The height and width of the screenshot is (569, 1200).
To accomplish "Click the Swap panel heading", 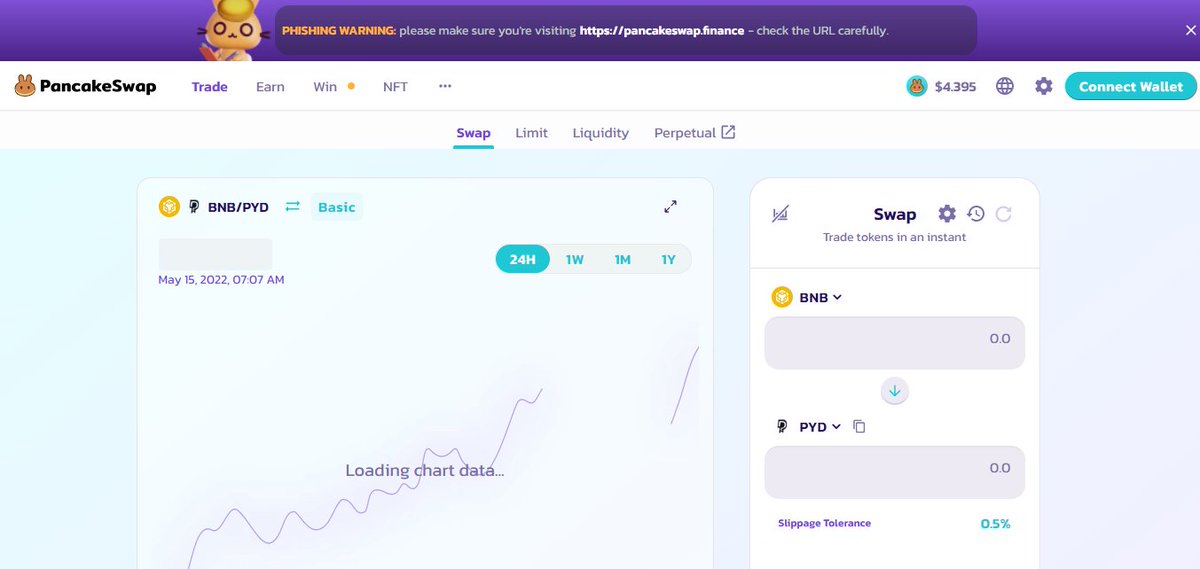I will click(x=895, y=214).
